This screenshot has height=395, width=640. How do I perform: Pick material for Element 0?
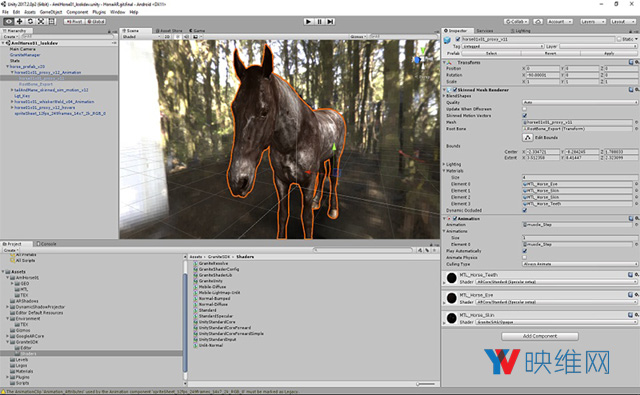tap(636, 184)
